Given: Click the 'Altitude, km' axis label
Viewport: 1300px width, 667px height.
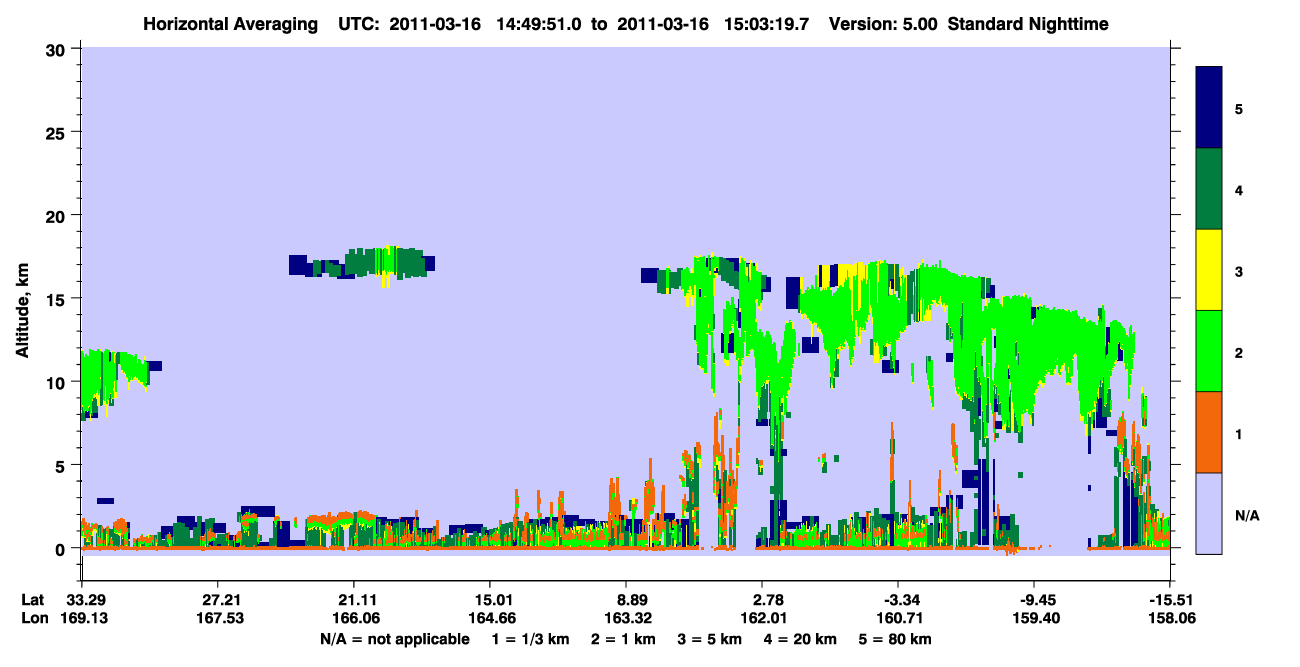Looking at the screenshot, I should (x=22, y=311).
